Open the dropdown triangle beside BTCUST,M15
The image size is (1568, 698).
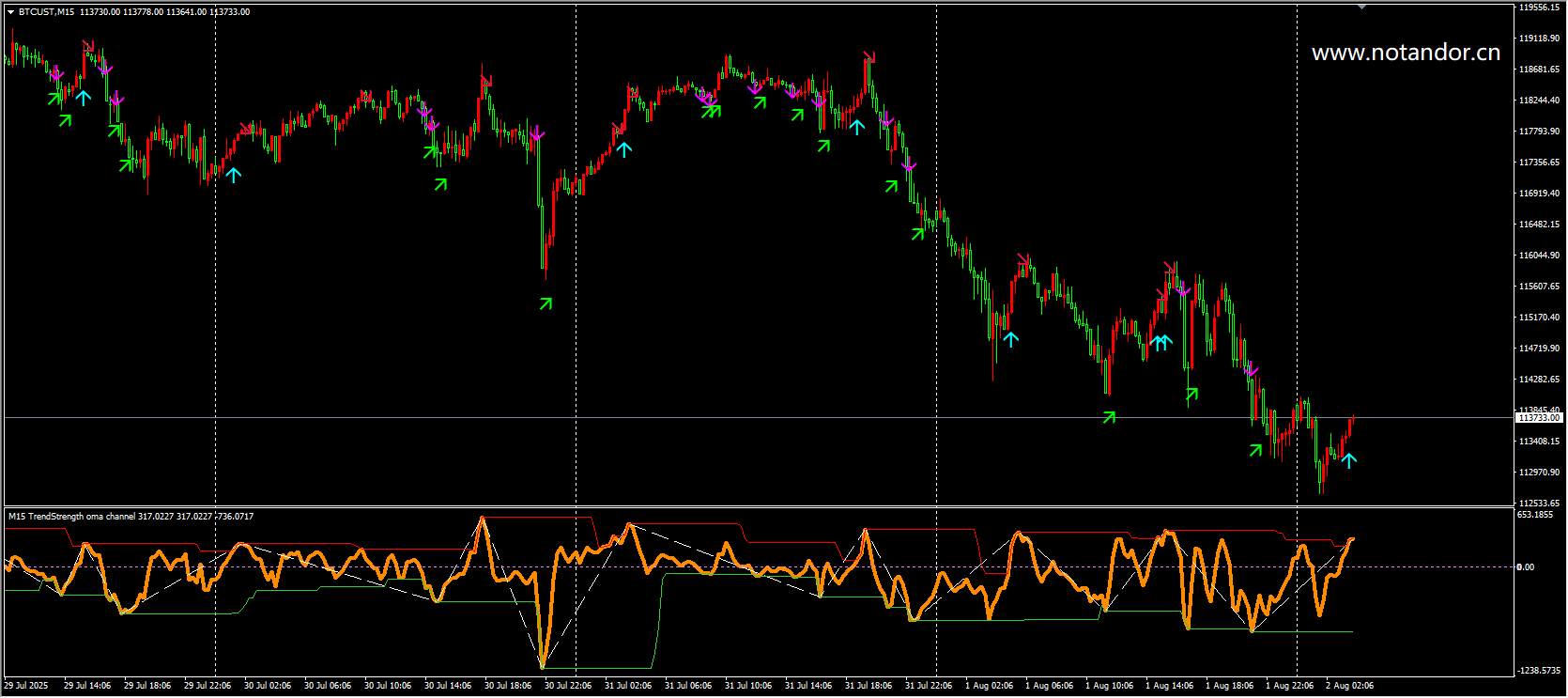10,12
